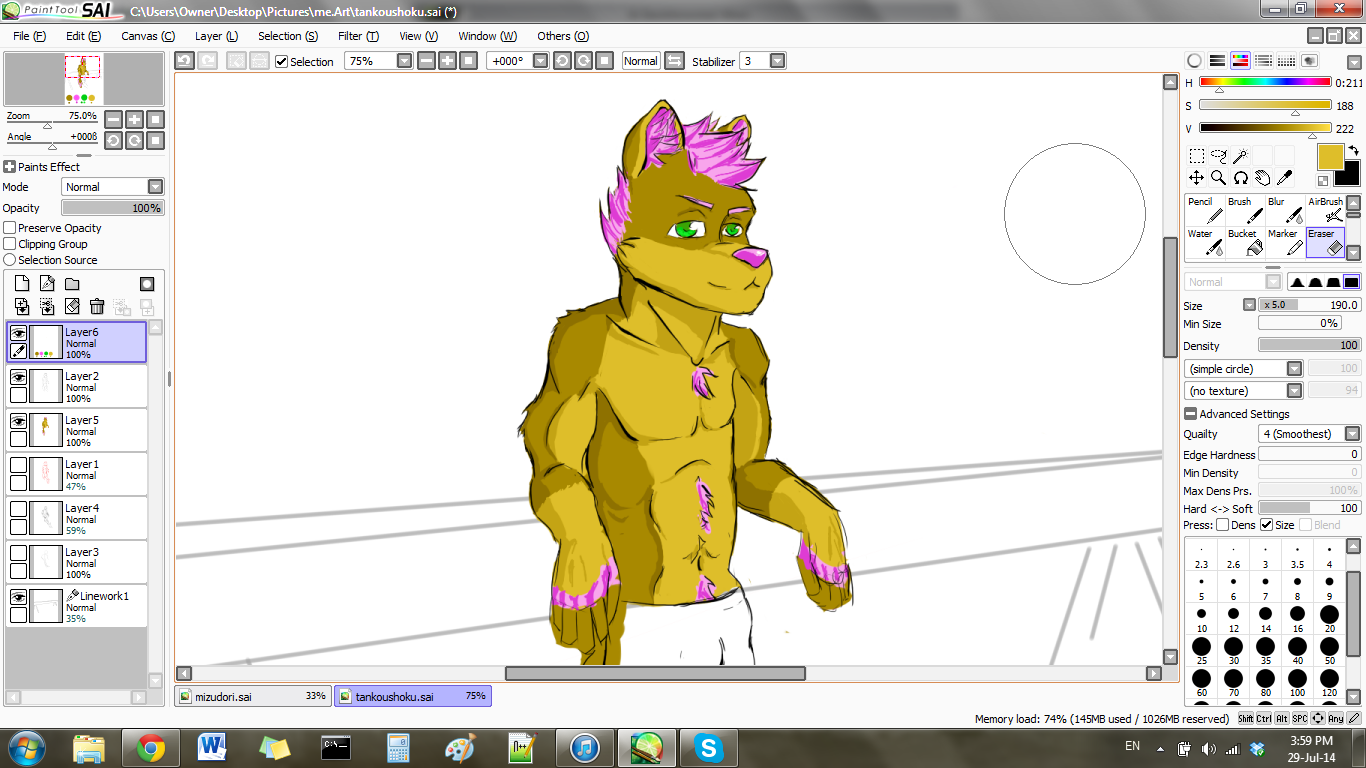The height and width of the screenshot is (768, 1366).
Task: Select the Bucket fill tool
Action: click(x=1245, y=242)
